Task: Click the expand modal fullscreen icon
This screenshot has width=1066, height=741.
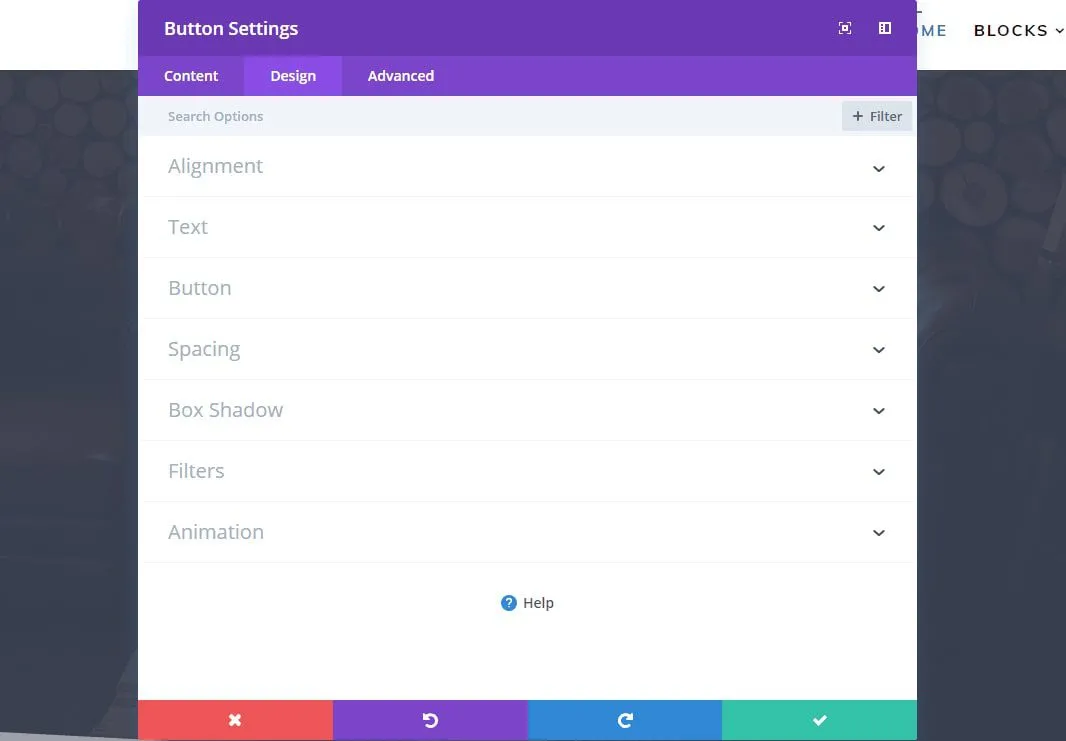Action: pos(845,29)
